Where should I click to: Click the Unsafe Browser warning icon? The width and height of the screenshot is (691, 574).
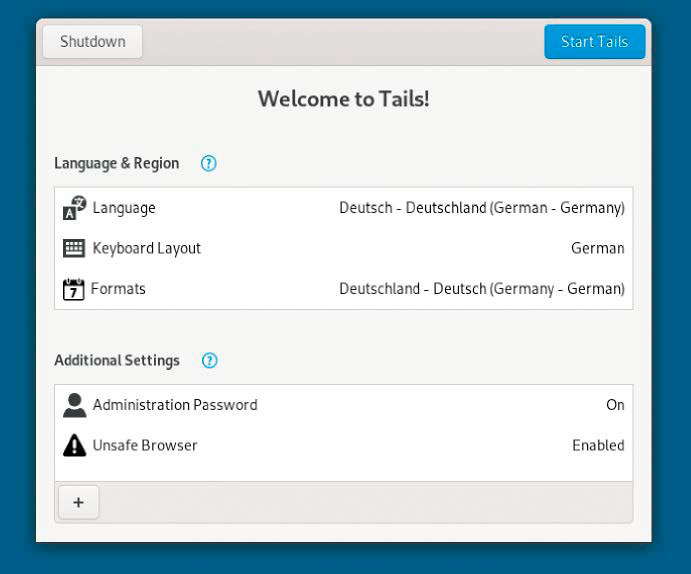pyautogui.click(x=74, y=445)
